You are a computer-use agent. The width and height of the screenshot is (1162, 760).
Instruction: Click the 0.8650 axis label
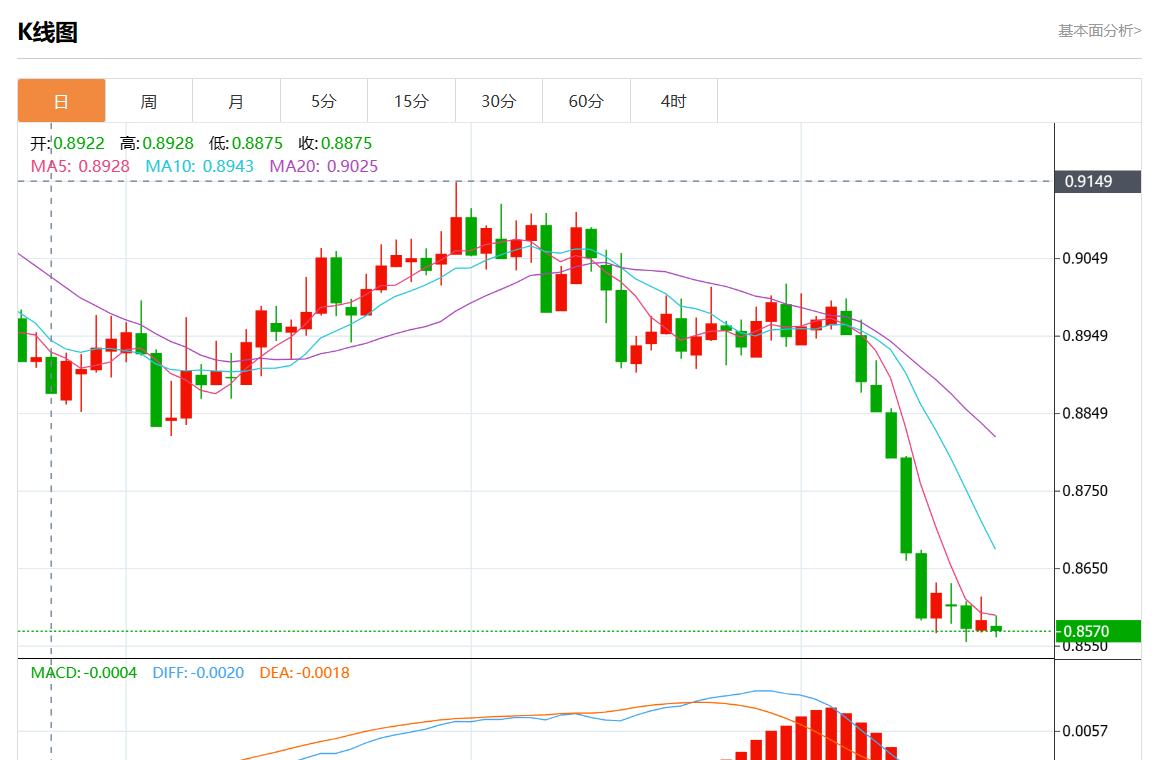(1086, 569)
